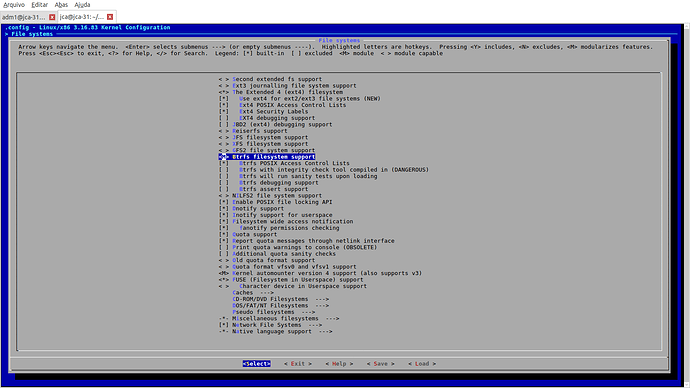This screenshot has height=388, width=690.
Task: Select Report quota messages through netlink
Action: (307, 241)
